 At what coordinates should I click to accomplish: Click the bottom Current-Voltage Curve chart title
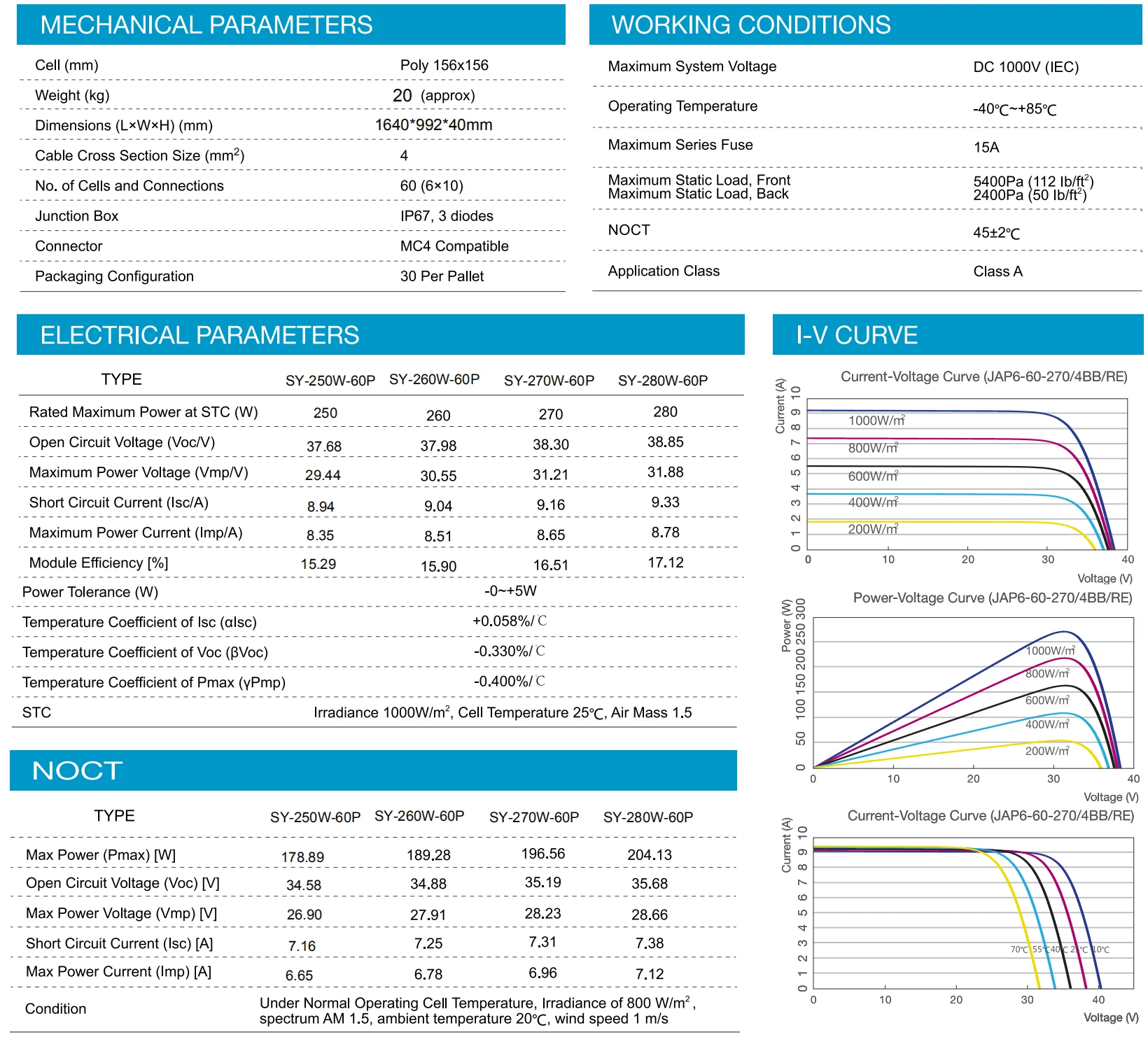[x=990, y=816]
